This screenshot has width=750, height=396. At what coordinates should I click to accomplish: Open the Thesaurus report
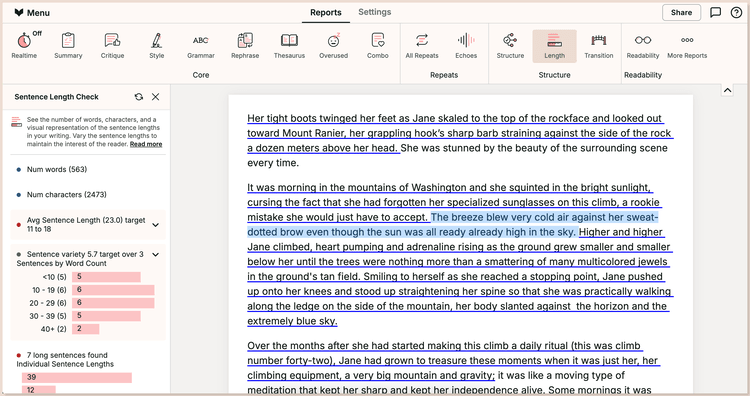pos(289,46)
